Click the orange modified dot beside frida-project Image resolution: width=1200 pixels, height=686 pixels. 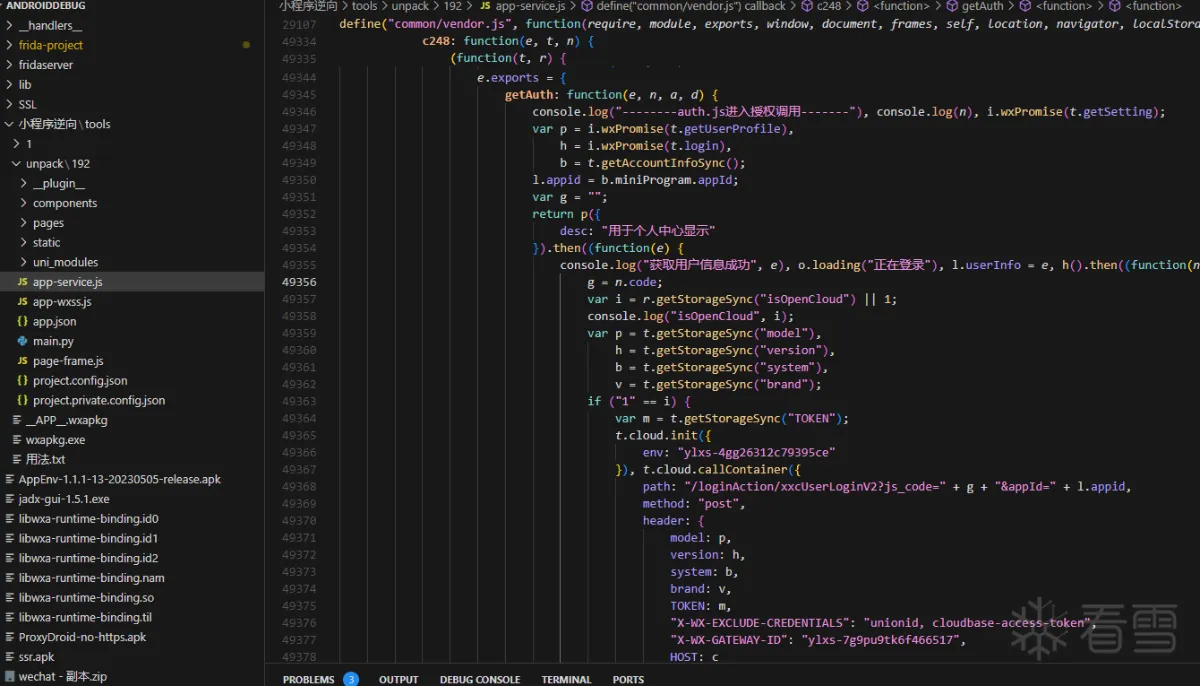click(245, 44)
